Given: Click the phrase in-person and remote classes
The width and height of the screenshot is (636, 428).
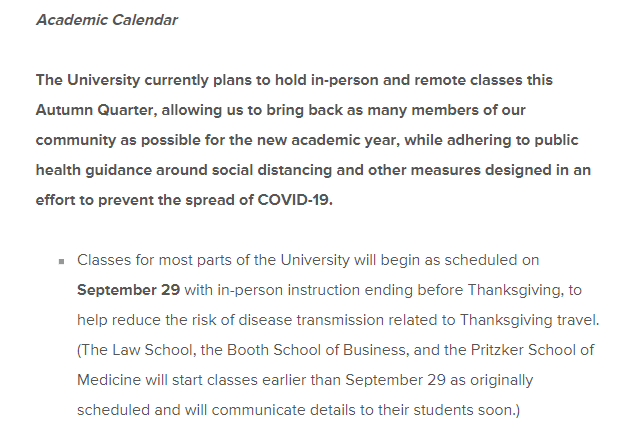Looking at the screenshot, I should (x=417, y=80).
